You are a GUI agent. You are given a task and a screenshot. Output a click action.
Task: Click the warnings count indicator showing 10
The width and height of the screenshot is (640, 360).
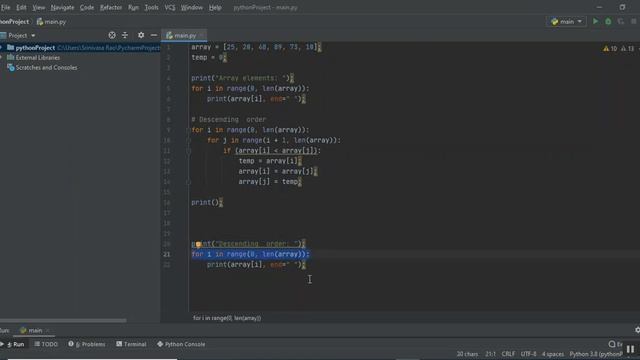pyautogui.click(x=610, y=49)
